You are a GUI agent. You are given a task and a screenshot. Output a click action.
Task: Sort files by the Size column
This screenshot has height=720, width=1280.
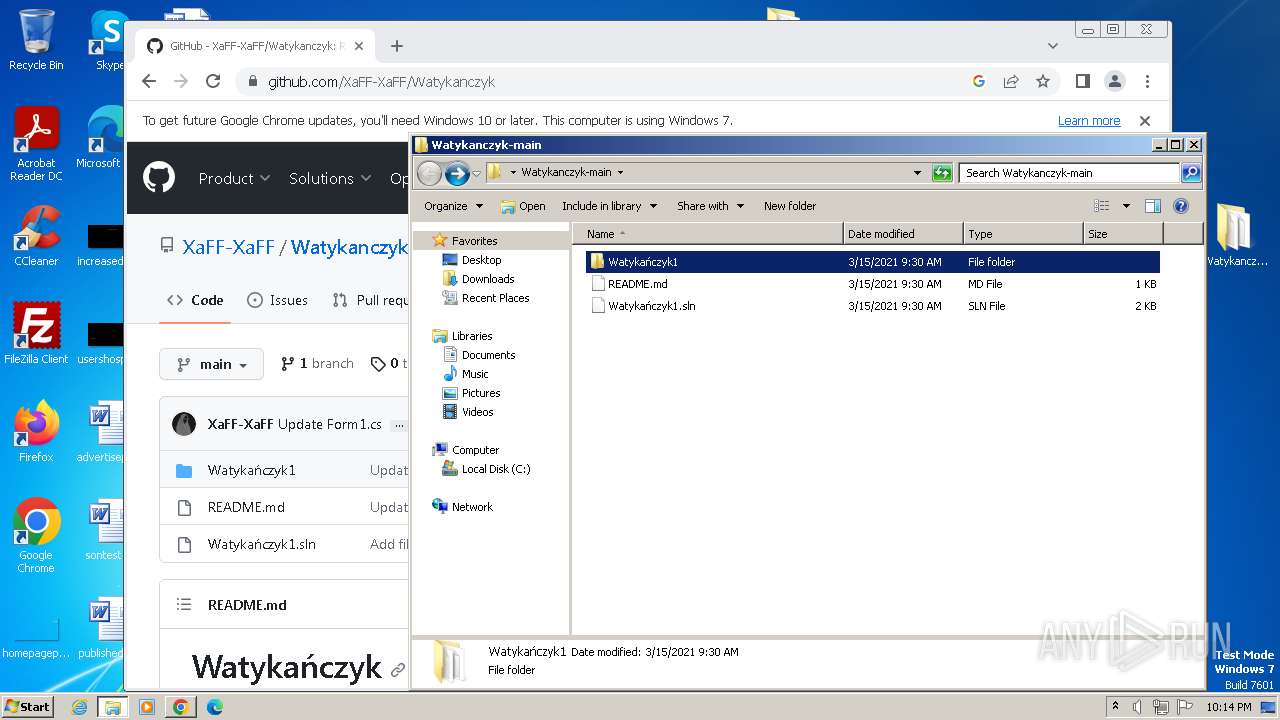click(1123, 234)
